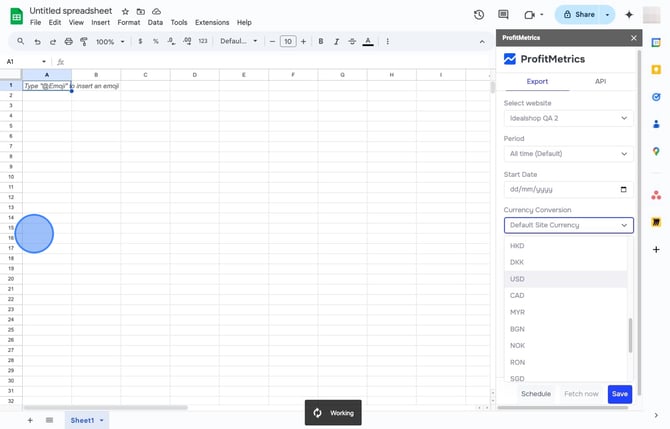Move spreadsheet using the folder icon

pyautogui.click(x=141, y=12)
